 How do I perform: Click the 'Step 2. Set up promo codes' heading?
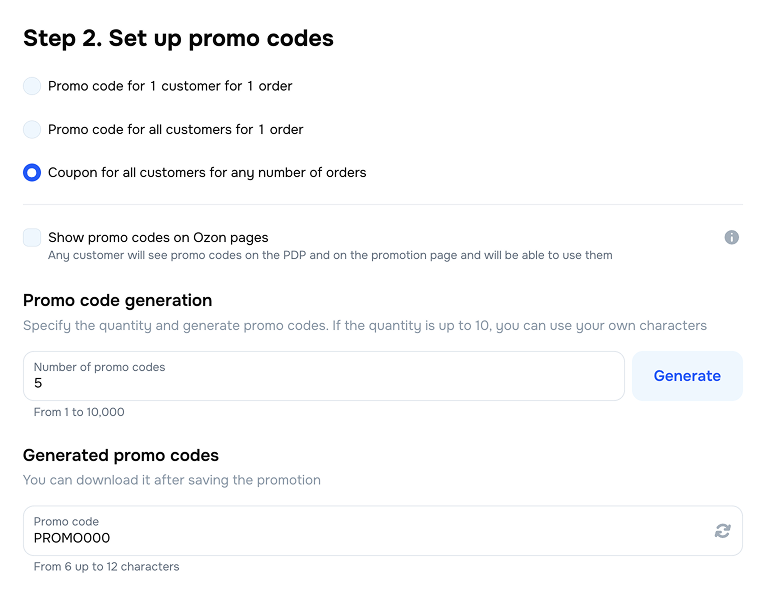tap(178, 38)
